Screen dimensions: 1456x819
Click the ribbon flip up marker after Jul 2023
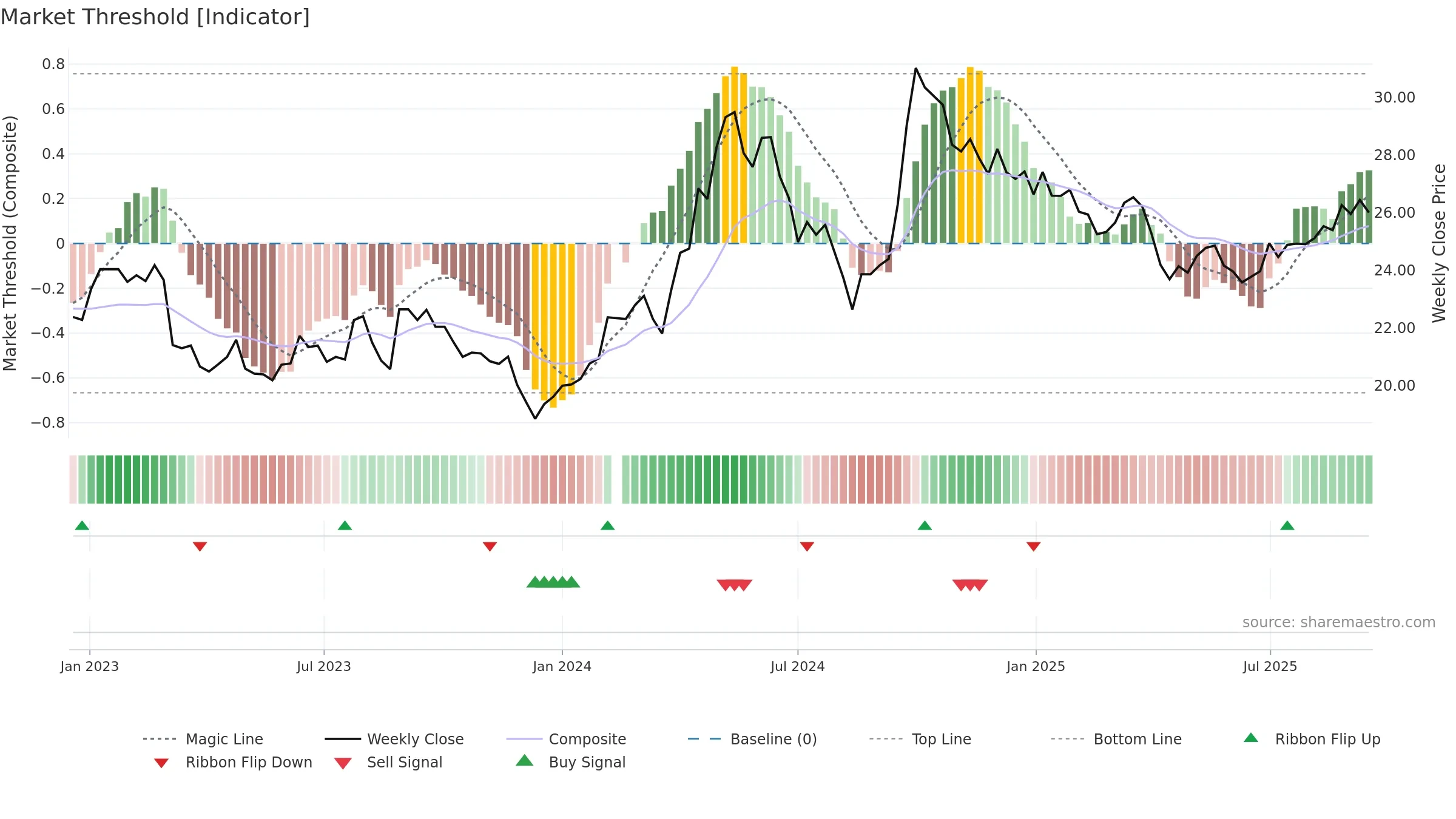coord(345,525)
